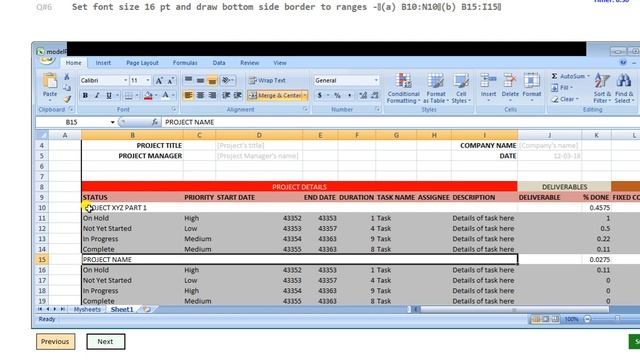
Task: Click the Select All corner box
Action: tap(42, 135)
